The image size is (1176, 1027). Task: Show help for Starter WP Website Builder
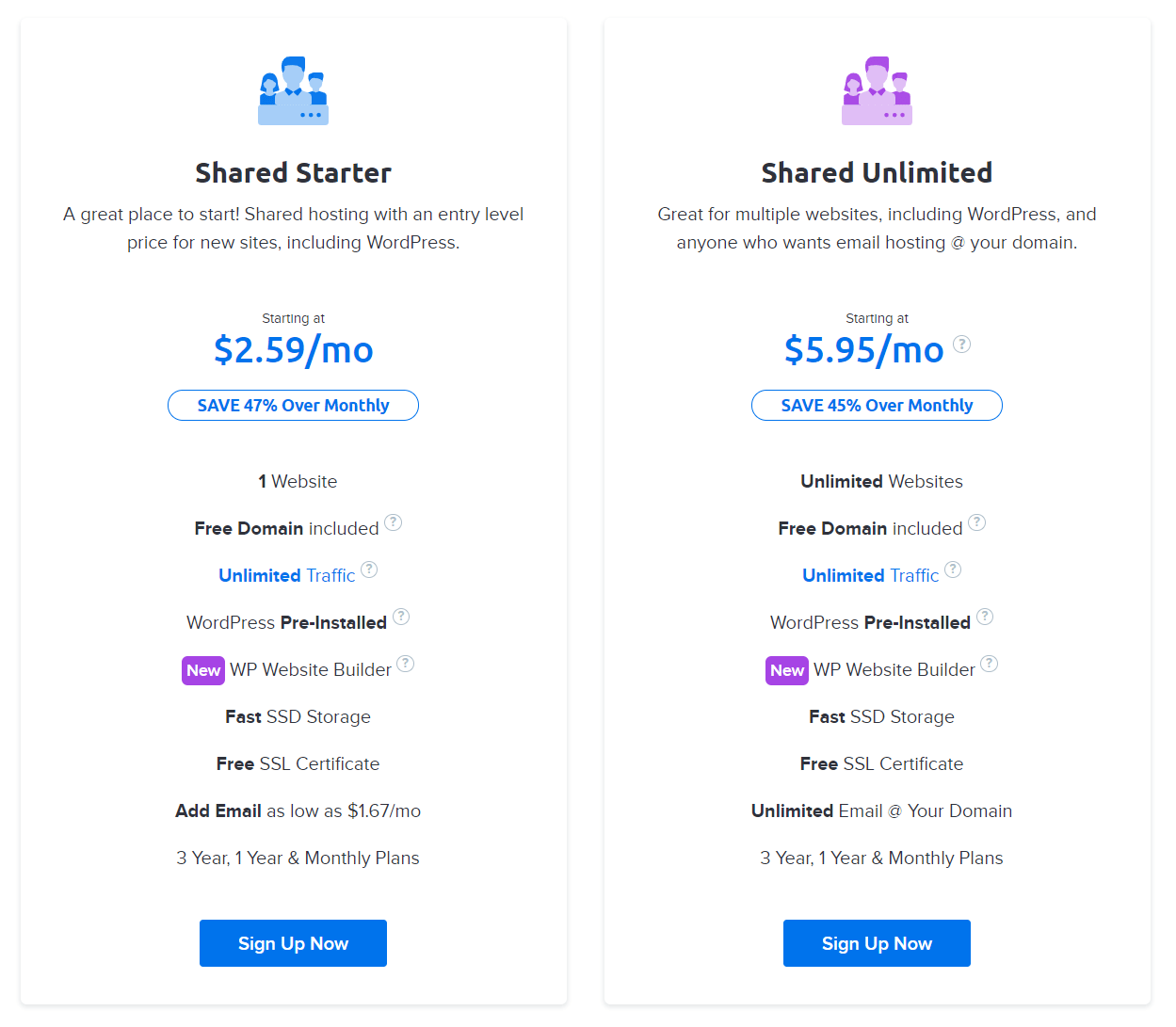click(x=405, y=664)
